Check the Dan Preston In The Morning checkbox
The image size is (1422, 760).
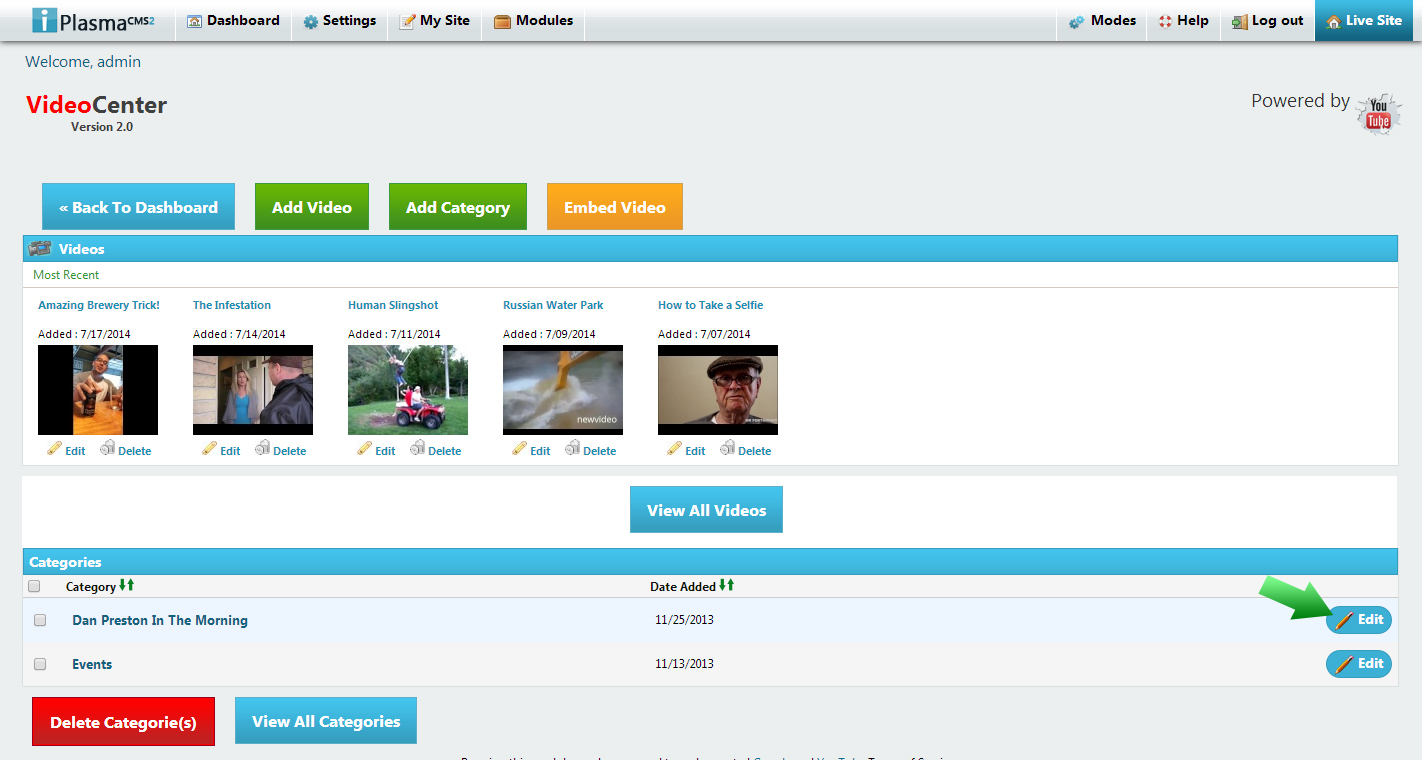coord(40,620)
